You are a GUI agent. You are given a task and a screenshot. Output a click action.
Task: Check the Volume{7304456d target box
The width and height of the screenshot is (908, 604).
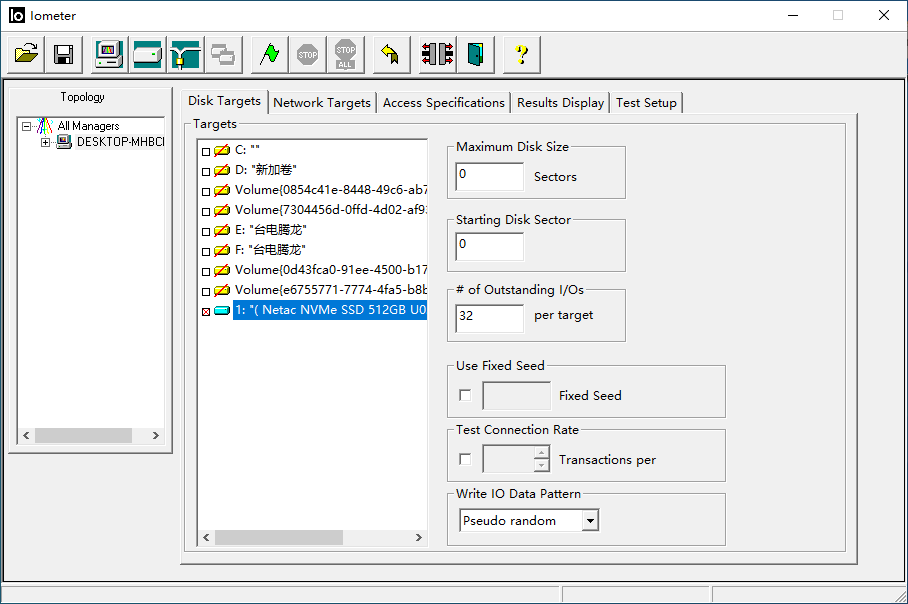tap(206, 211)
